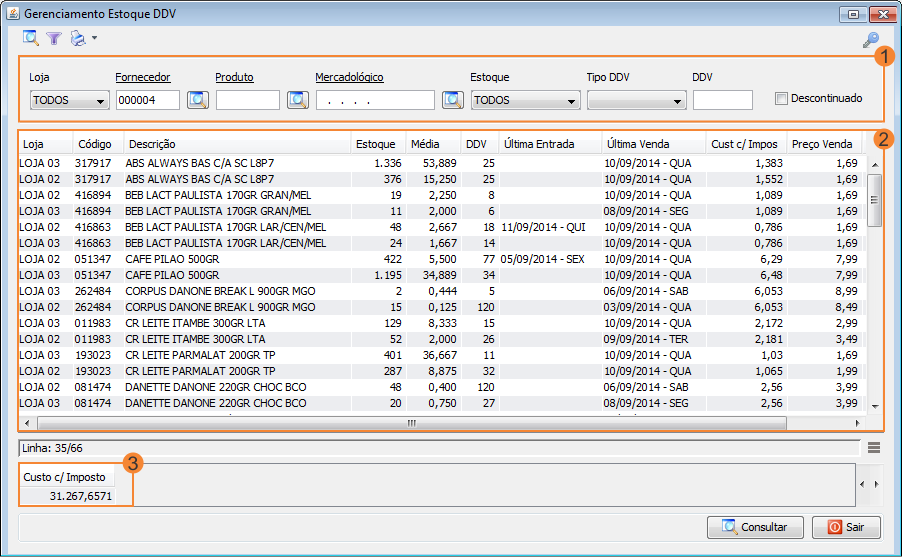Image resolution: width=902 pixels, height=557 pixels.
Task: Click the Fornecedor field with 000004
Action: click(x=148, y=100)
